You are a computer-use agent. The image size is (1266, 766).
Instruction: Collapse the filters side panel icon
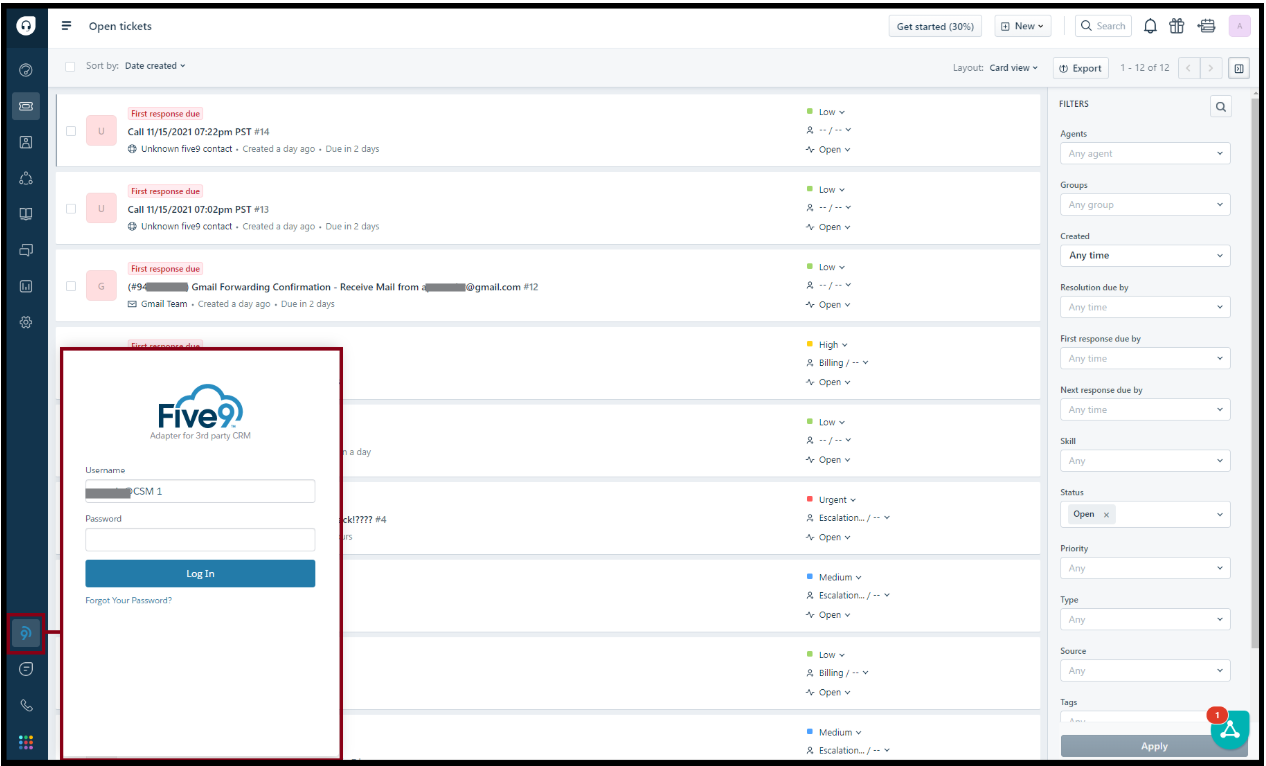[x=1239, y=68]
